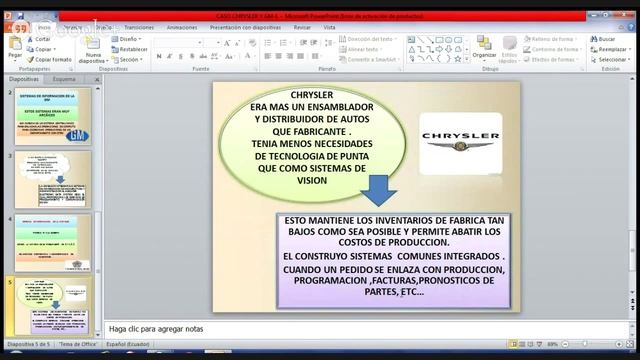This screenshot has height=360, width=640.
Task: Open Alinear texto dropdown
Action: 361,49
